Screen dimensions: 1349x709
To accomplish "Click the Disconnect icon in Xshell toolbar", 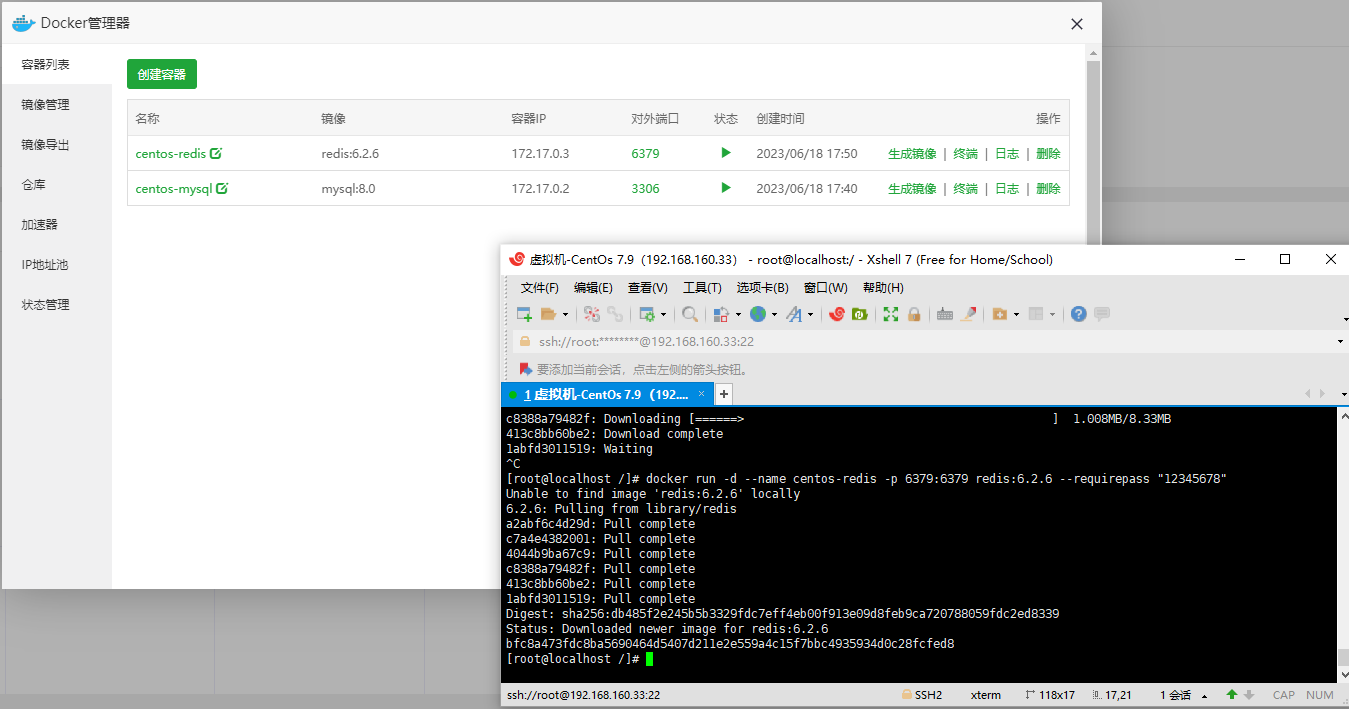I will click(x=592, y=314).
